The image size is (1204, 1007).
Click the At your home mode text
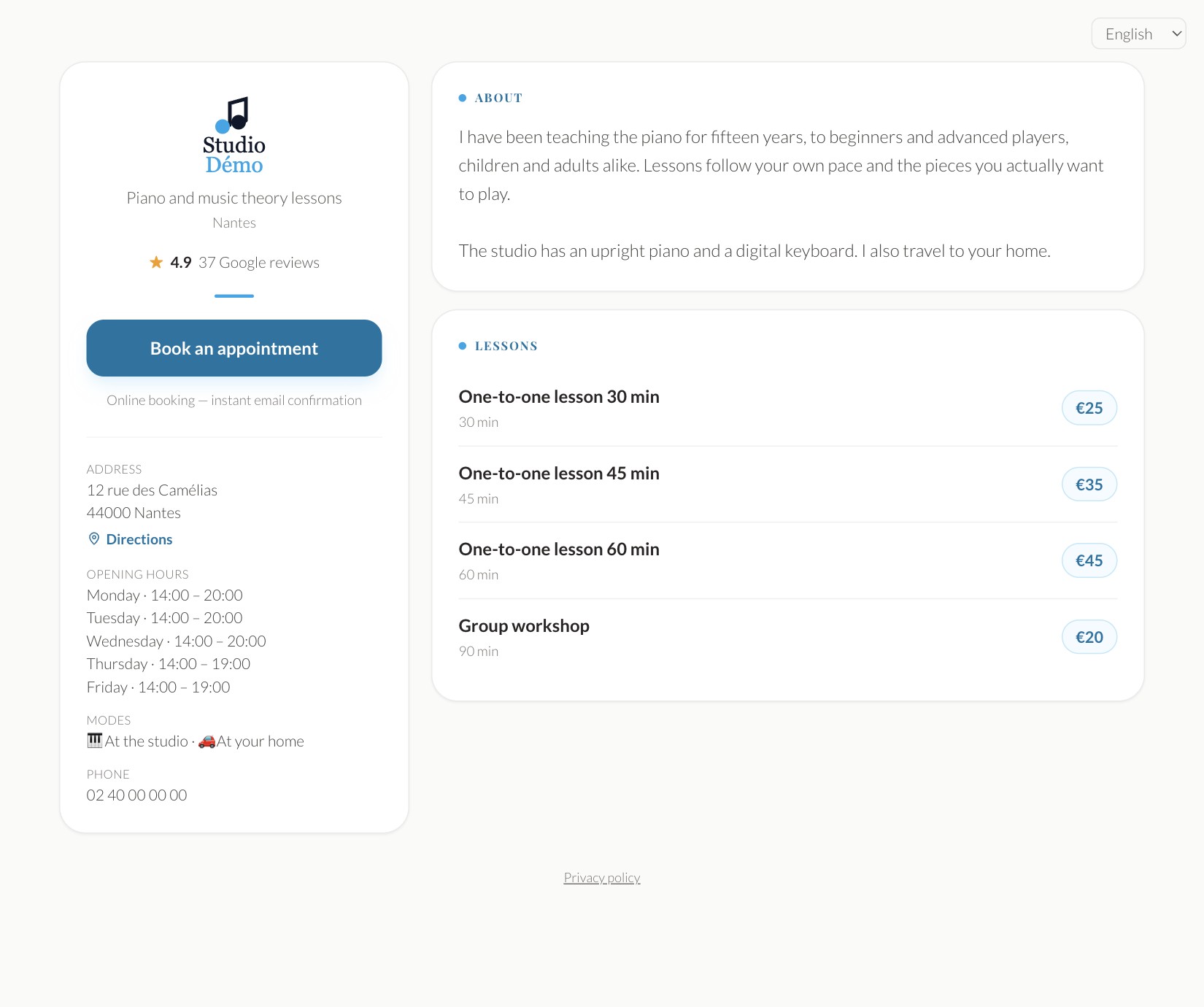[261, 741]
